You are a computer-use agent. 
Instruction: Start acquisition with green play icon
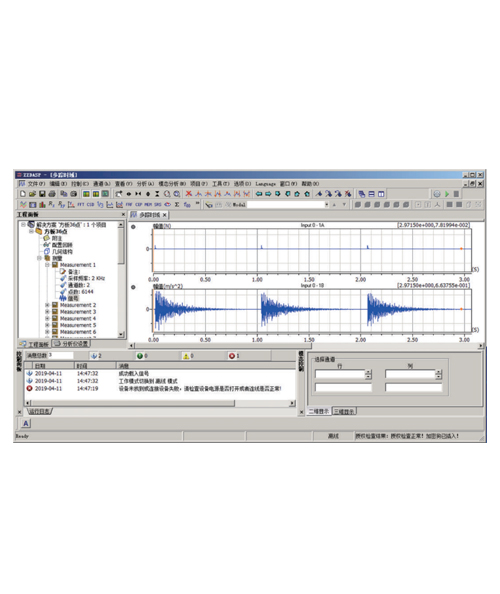point(447,194)
